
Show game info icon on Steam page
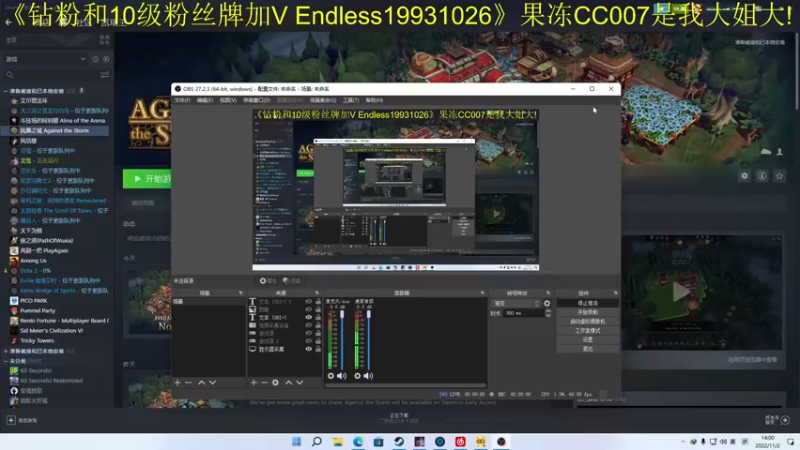click(762, 176)
